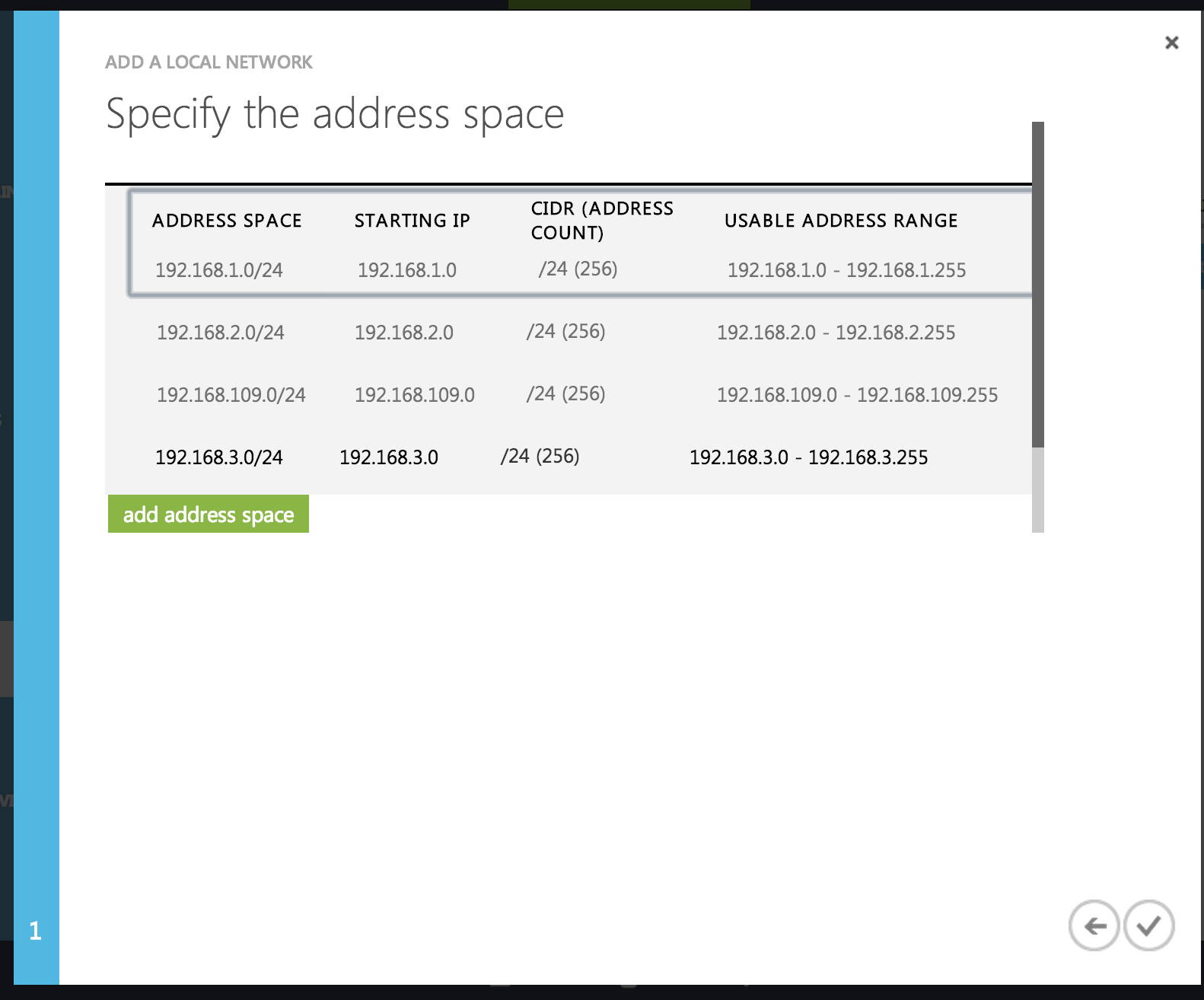This screenshot has width=1204, height=1000.
Task: Click the 192.168.109.0 - 192.168.109.255 usable range
Action: pyautogui.click(x=857, y=395)
